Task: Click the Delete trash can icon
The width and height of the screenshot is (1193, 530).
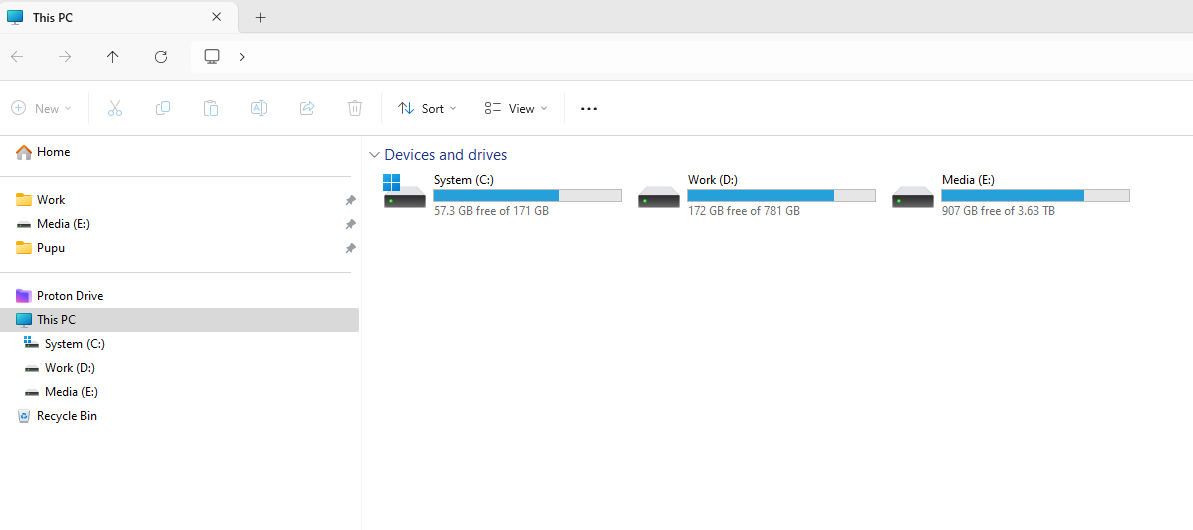Action: [355, 108]
